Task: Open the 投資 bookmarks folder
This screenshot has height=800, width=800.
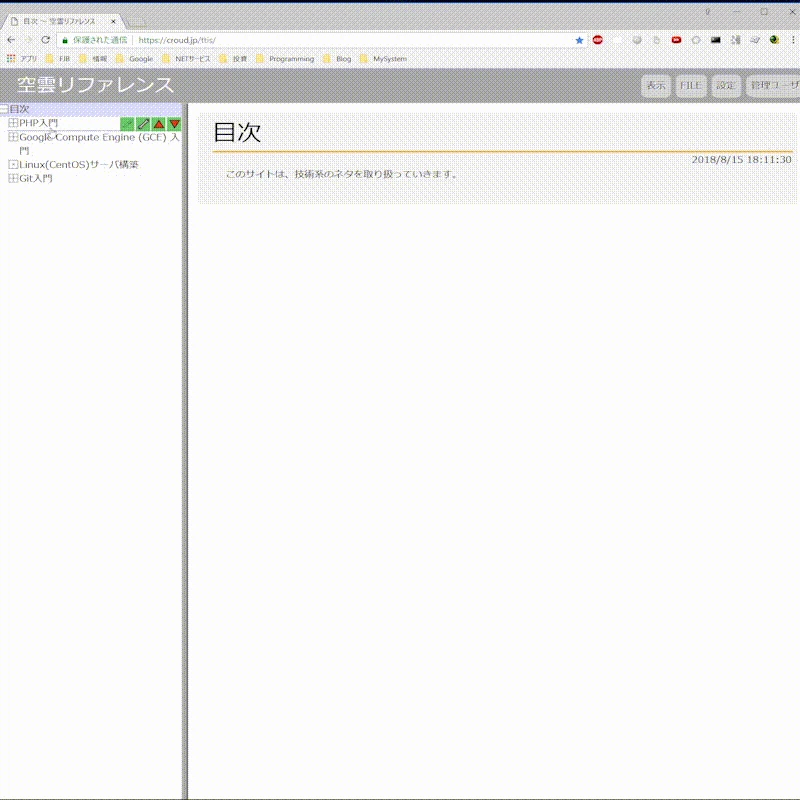Action: 233,59
